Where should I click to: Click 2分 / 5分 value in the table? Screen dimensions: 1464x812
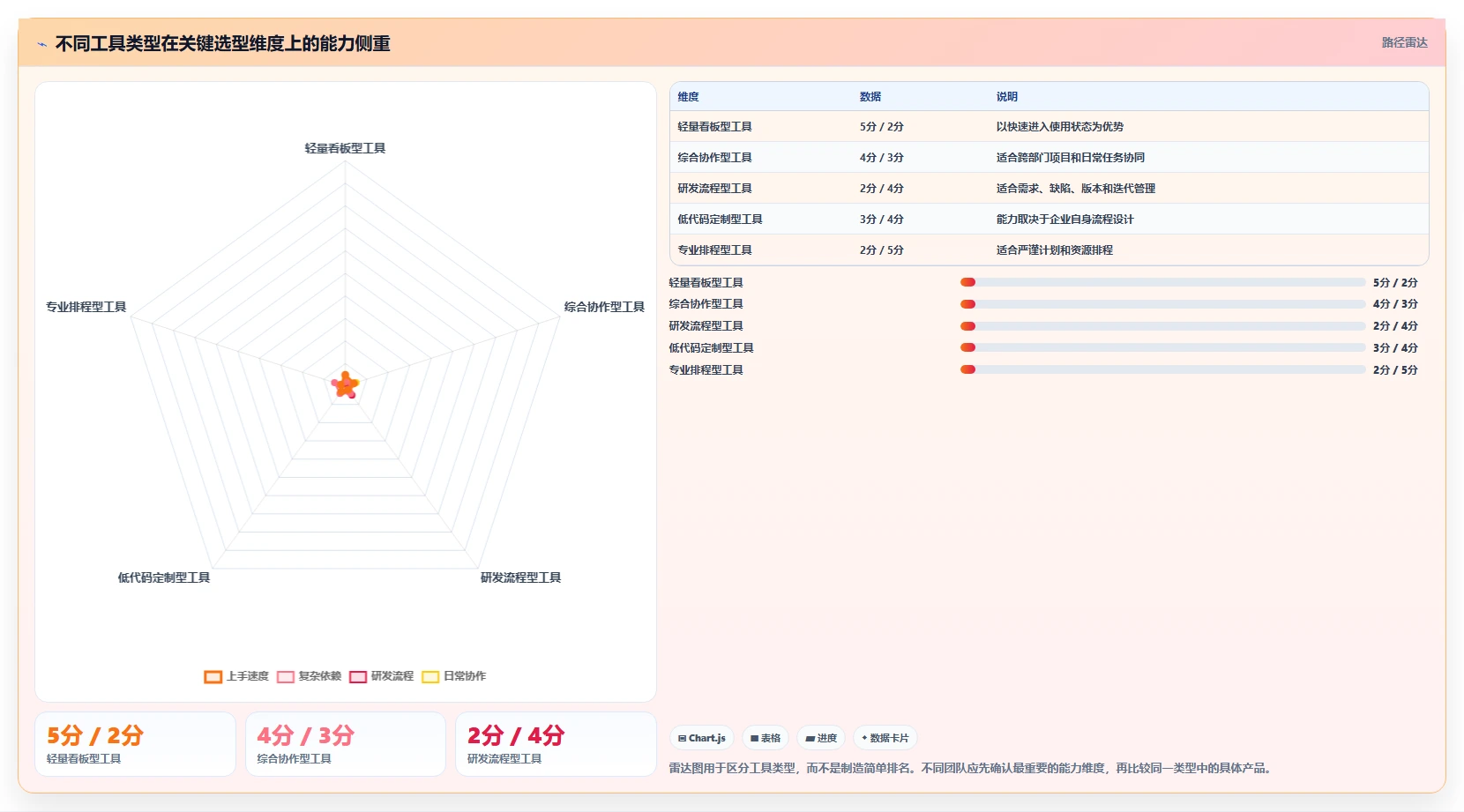pos(882,250)
